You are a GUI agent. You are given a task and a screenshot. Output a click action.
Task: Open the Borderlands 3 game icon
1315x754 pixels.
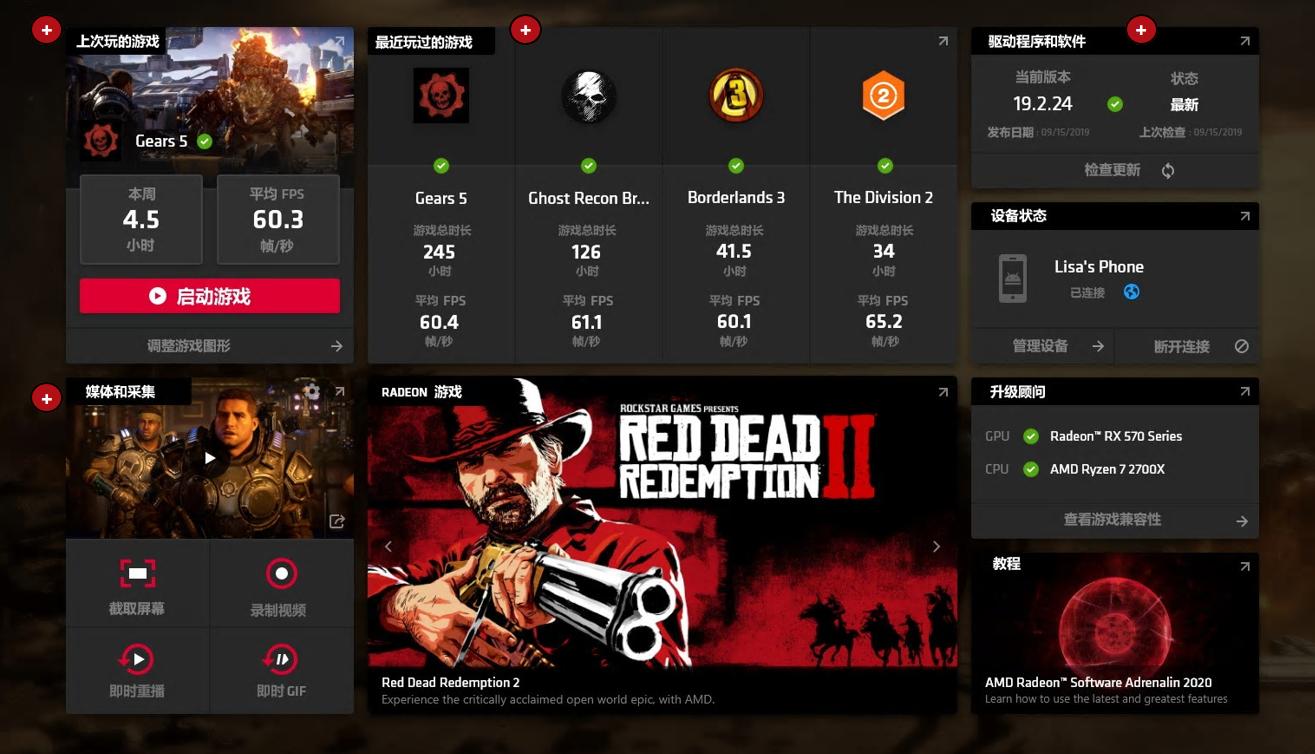click(x=736, y=96)
